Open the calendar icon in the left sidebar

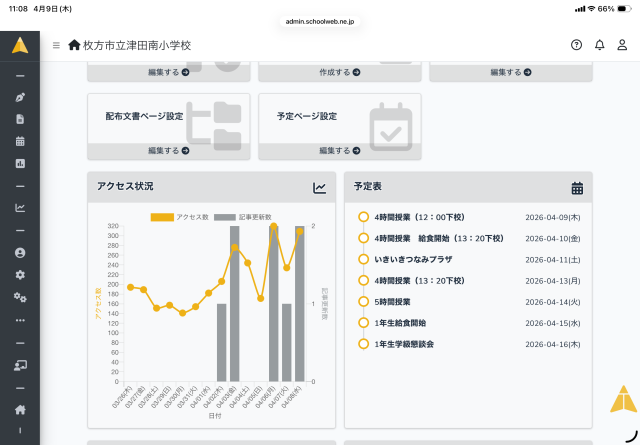[x=20, y=141]
